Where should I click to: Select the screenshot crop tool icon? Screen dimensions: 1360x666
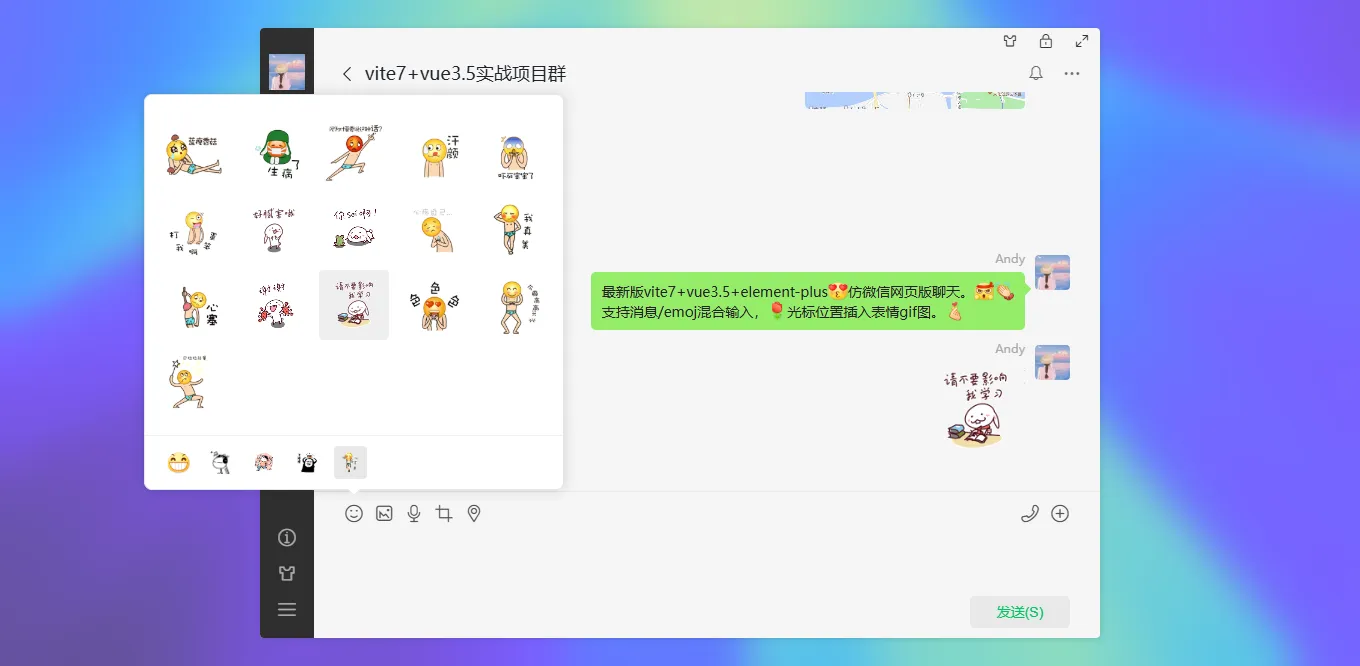point(444,513)
